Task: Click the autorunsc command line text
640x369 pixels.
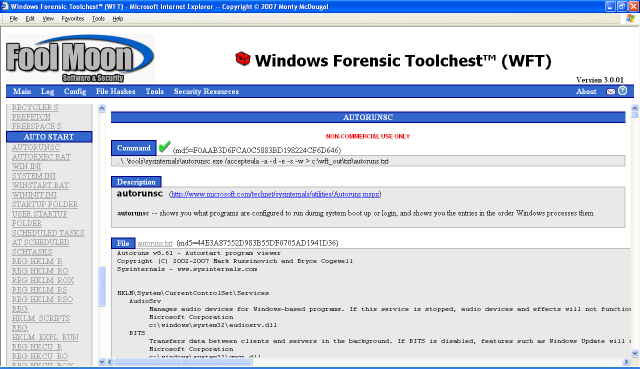Action: 253,161
